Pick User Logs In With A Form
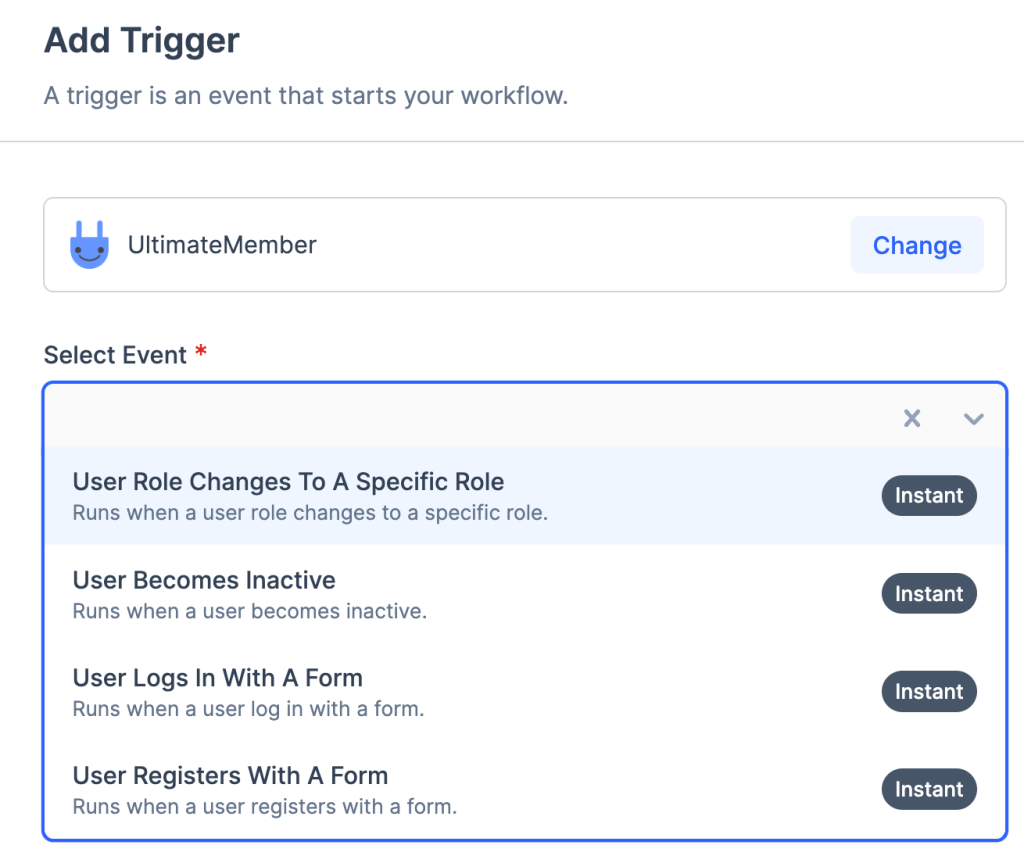The image size is (1024, 863). tap(217, 678)
